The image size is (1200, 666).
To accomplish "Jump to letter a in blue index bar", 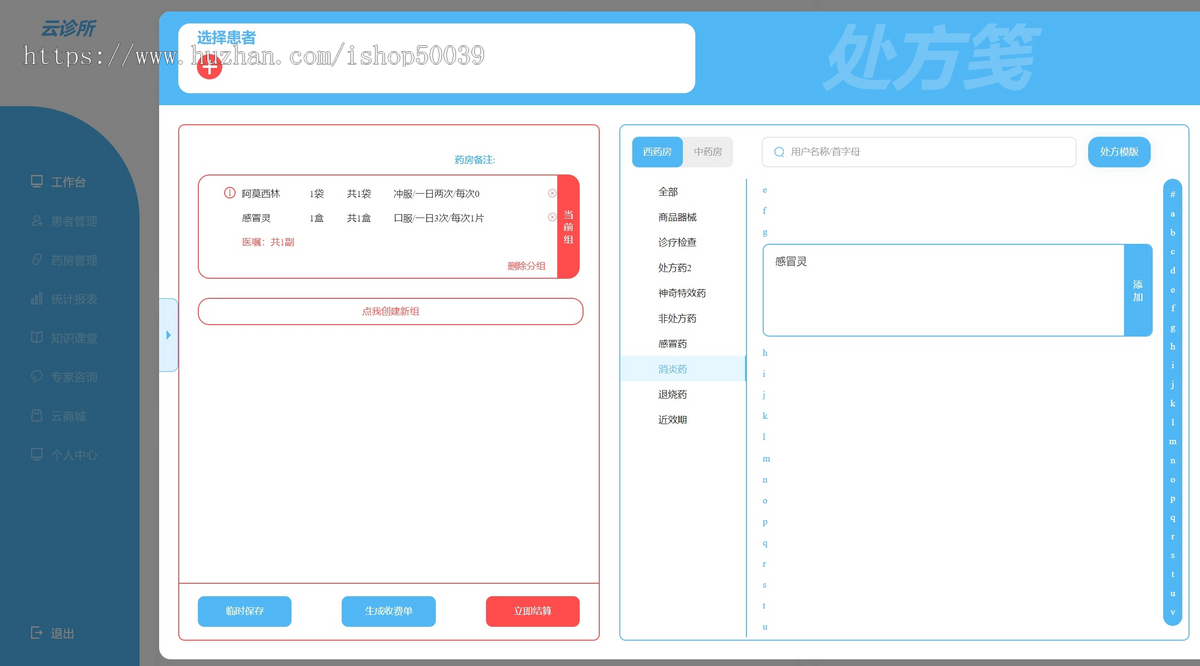I will (1173, 214).
